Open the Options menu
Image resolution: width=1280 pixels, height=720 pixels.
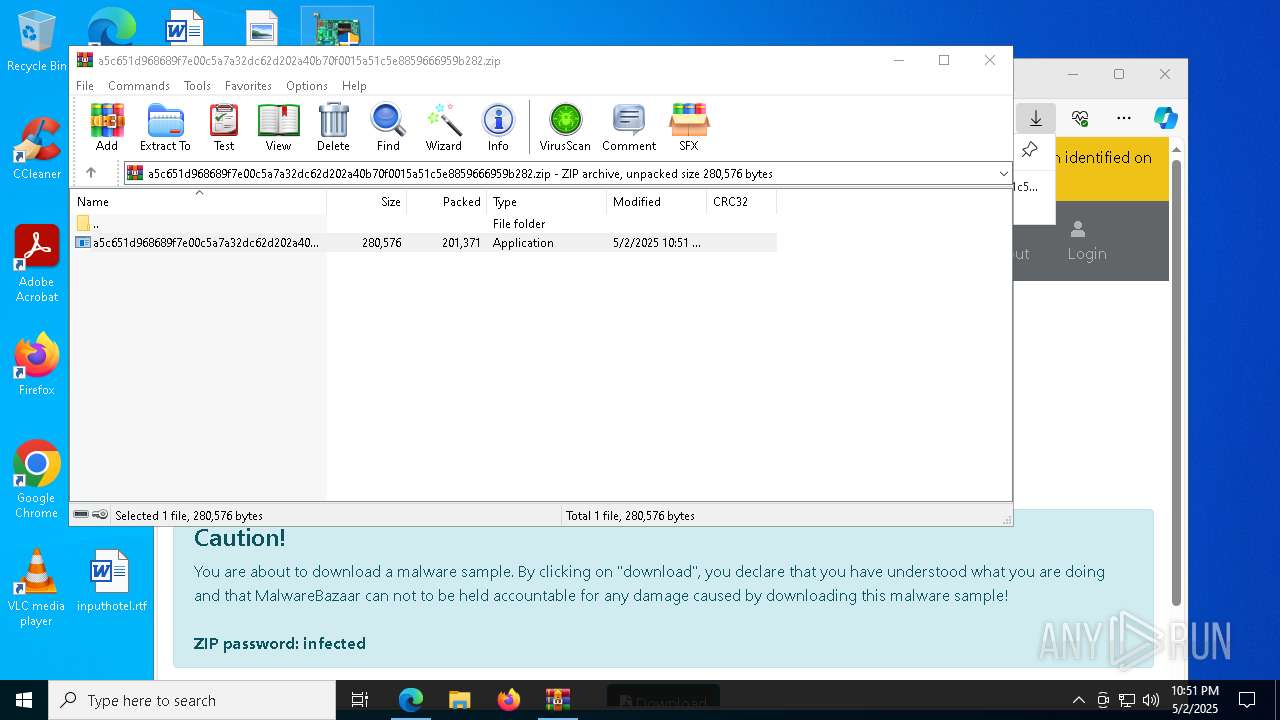(307, 86)
